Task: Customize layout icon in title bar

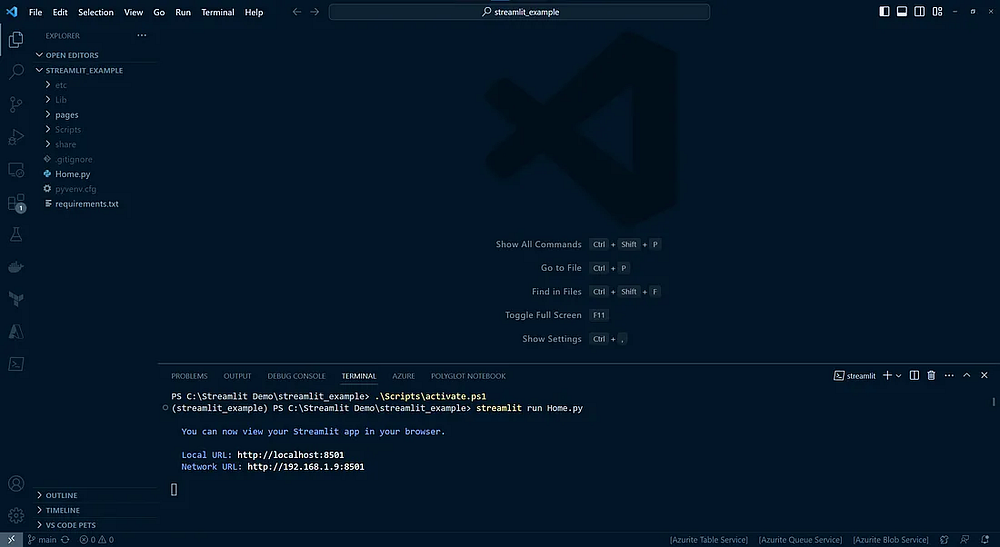Action: tap(937, 11)
